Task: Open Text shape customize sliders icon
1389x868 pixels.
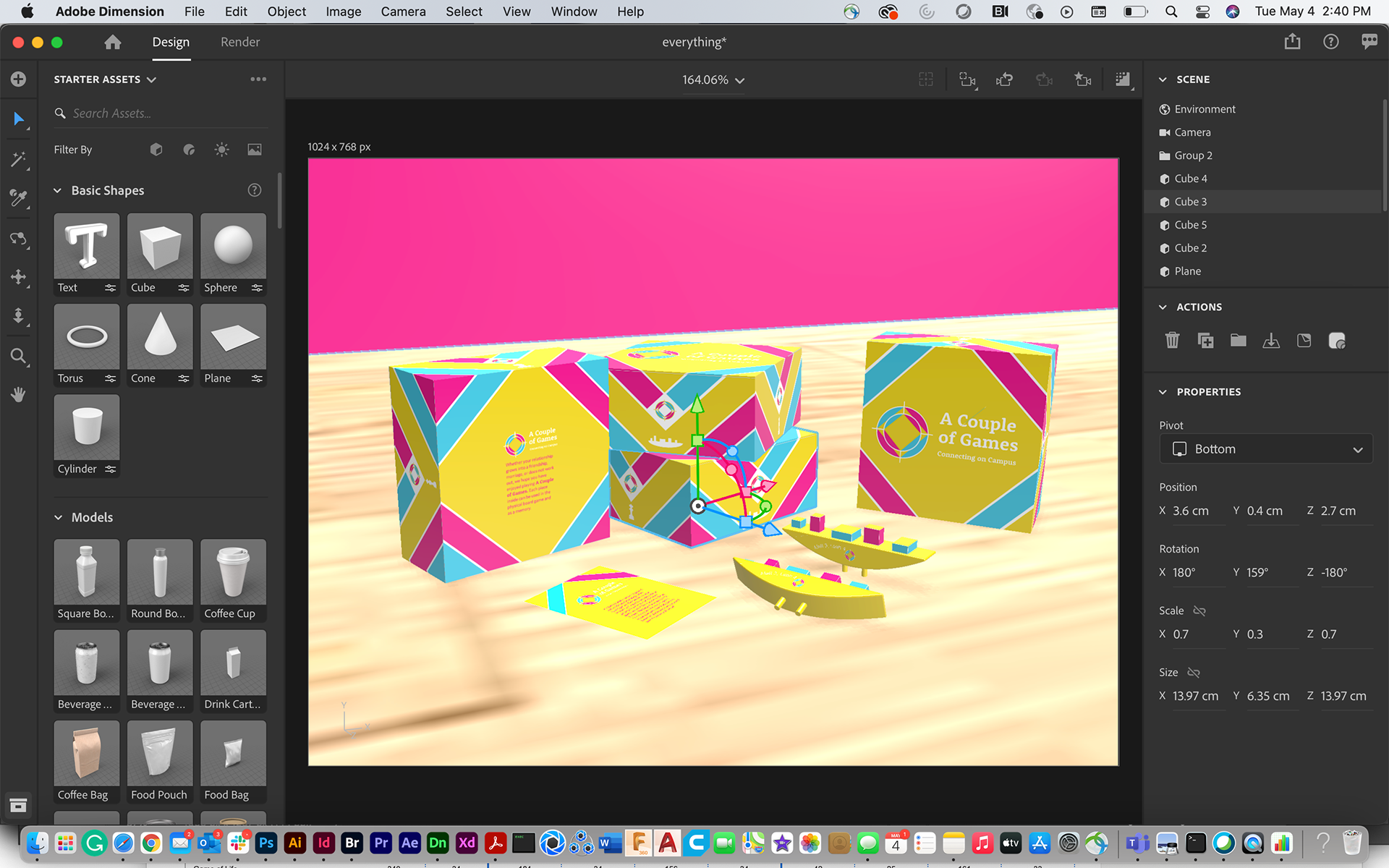Action: [x=110, y=288]
